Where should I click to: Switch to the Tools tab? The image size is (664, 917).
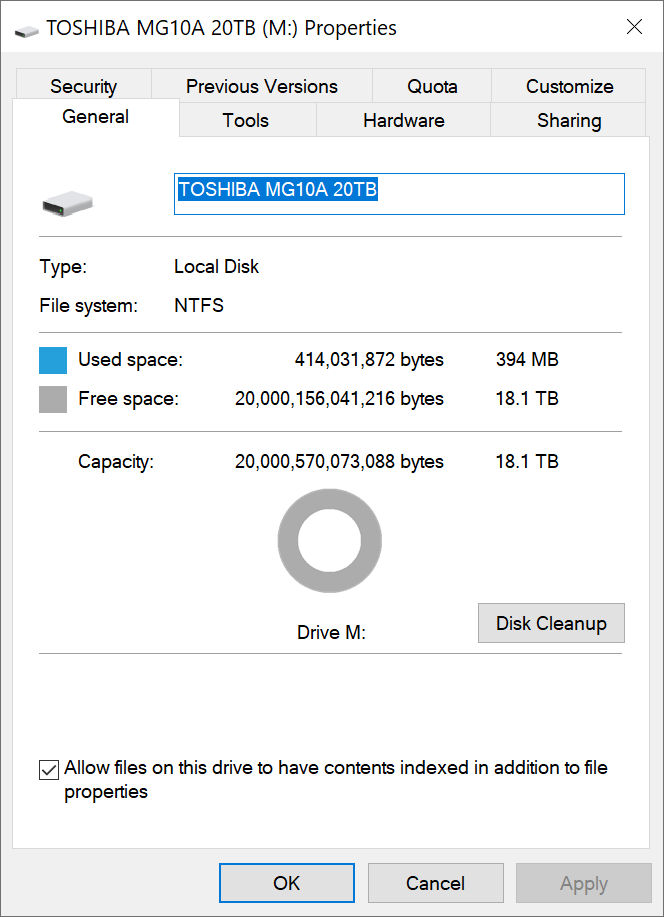[246, 121]
